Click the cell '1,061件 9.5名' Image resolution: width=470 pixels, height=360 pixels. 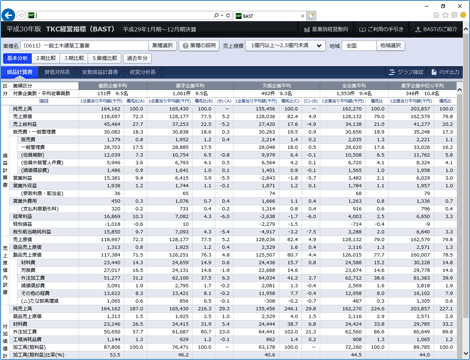tap(190, 93)
